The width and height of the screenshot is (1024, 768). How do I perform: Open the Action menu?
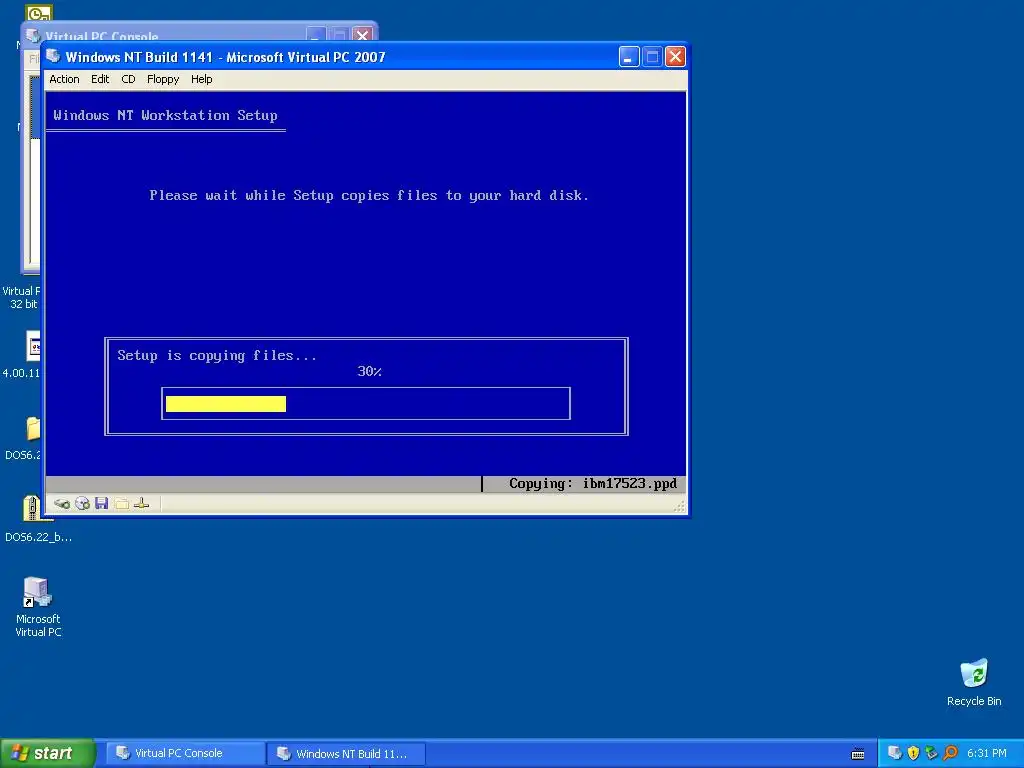[64, 79]
